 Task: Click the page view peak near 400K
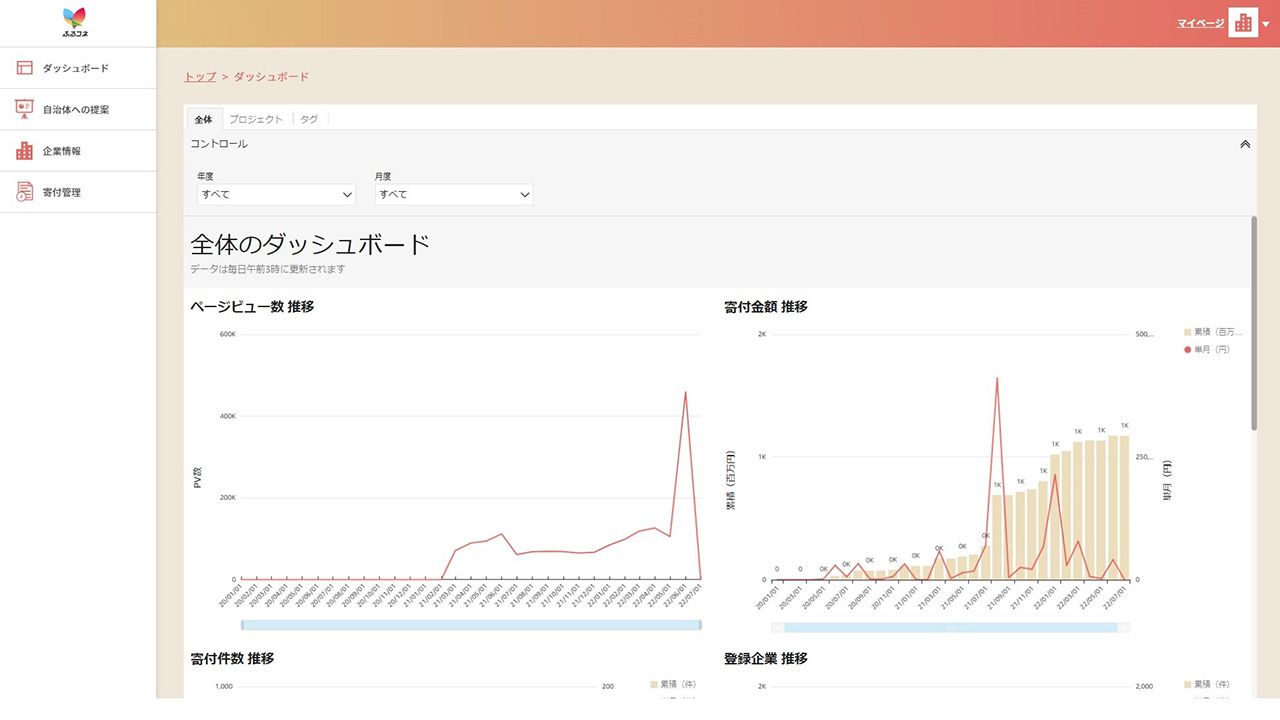pyautogui.click(x=685, y=393)
